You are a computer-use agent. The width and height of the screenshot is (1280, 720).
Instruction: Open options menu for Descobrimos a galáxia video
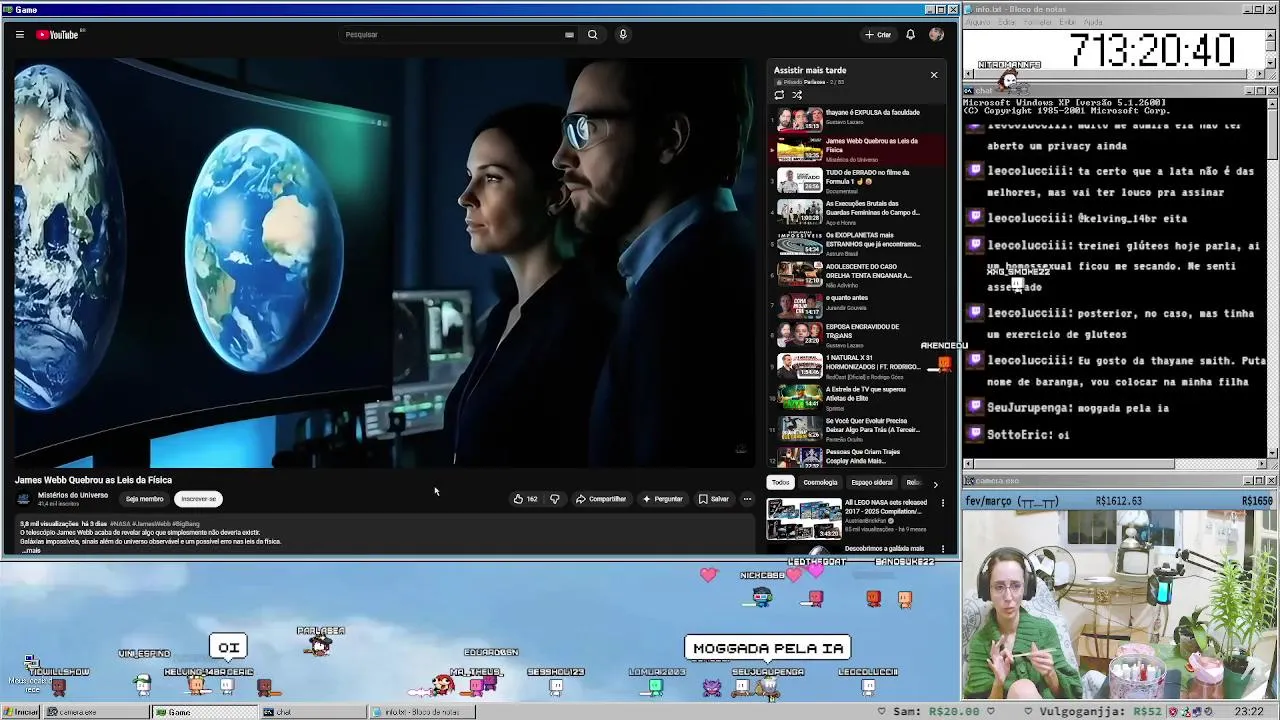coord(942,549)
